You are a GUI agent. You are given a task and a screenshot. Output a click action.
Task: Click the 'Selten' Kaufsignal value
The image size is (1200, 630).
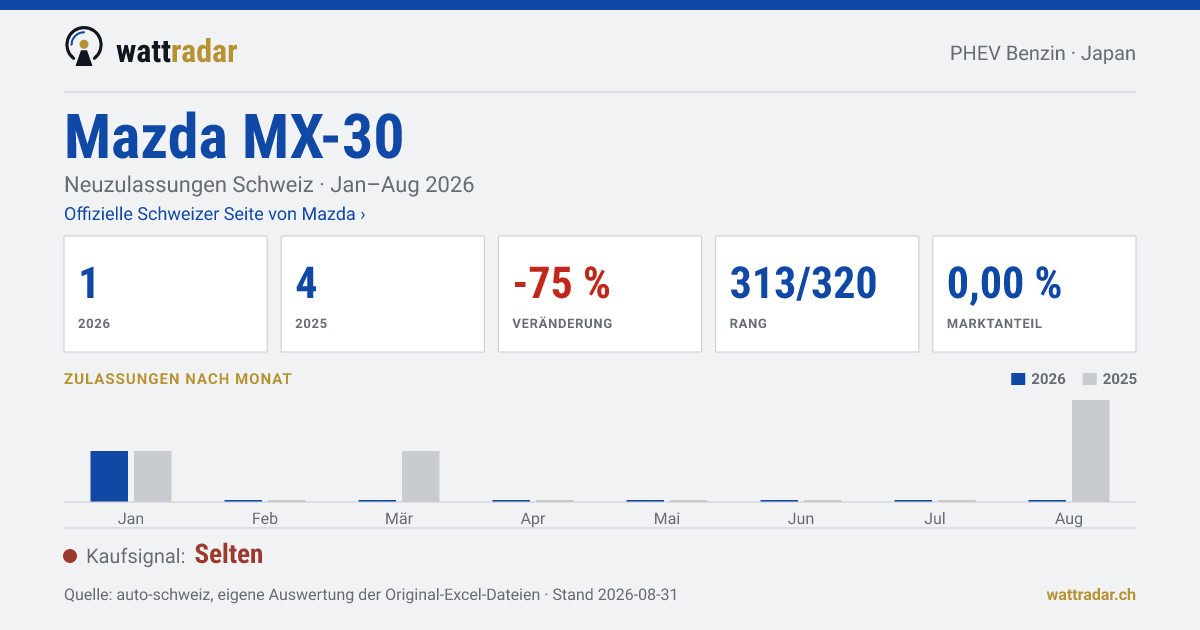229,554
